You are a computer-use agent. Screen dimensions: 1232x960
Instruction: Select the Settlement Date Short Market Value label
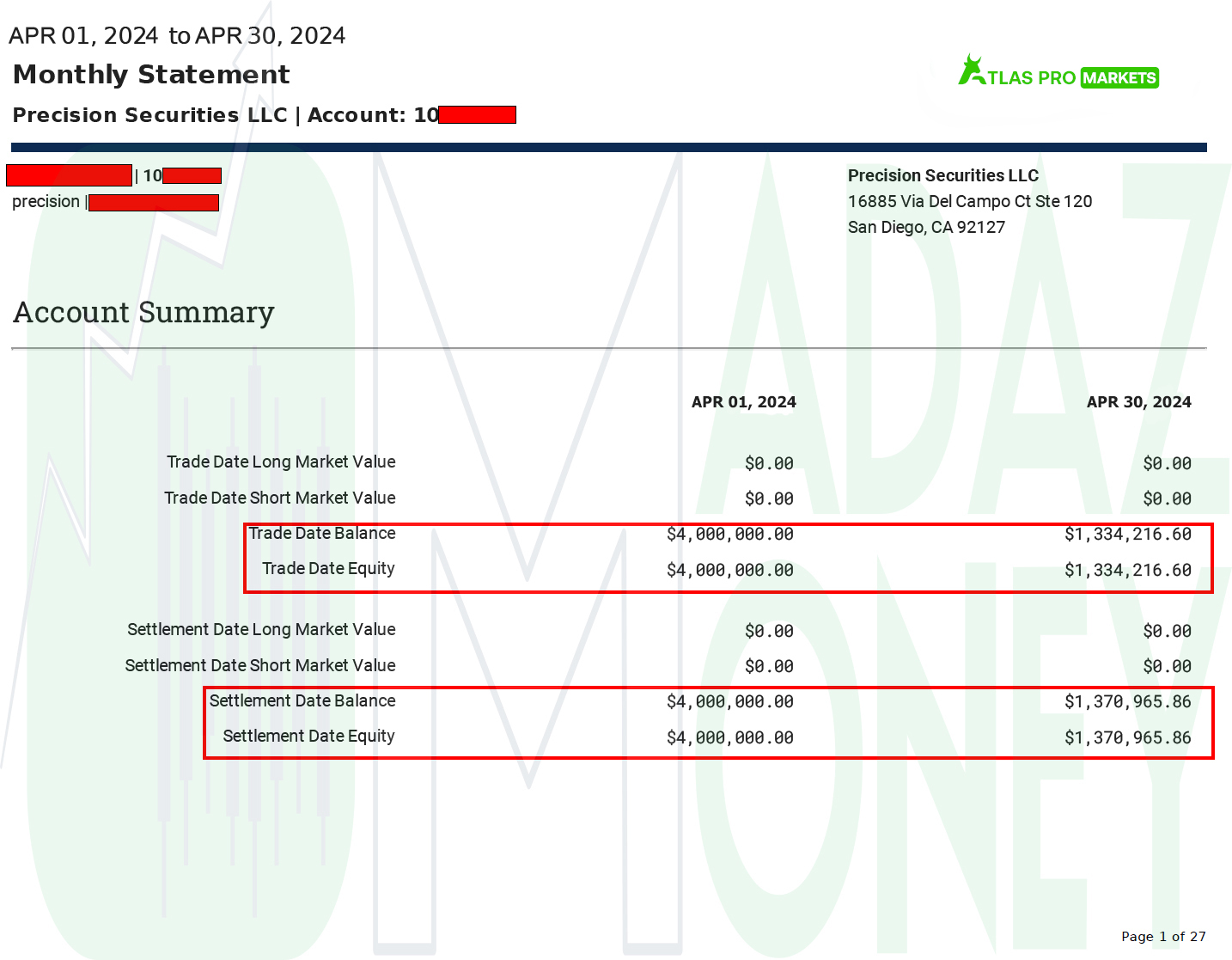(x=260, y=666)
